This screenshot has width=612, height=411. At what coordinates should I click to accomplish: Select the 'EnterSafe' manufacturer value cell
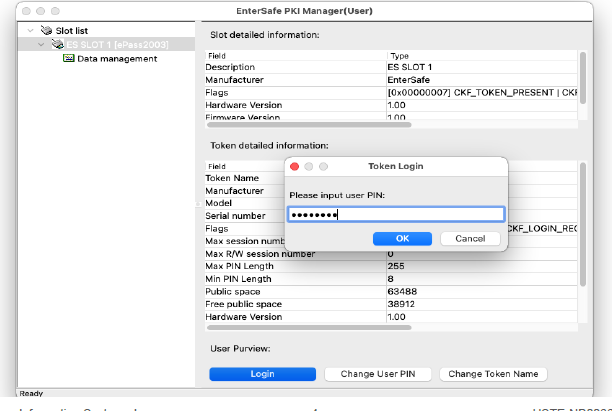coord(409,80)
